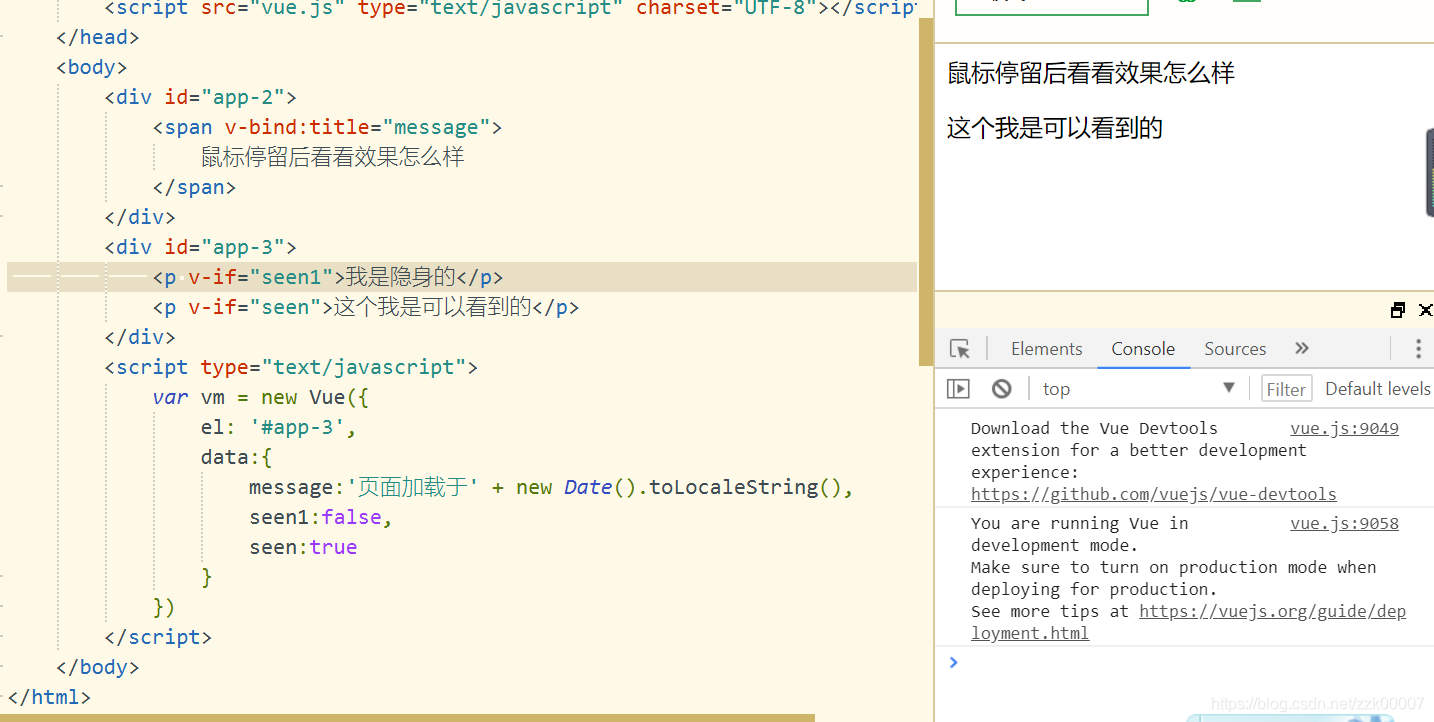Click the code line 'seen:true'
The width and height of the screenshot is (1434, 722).
pos(303,547)
